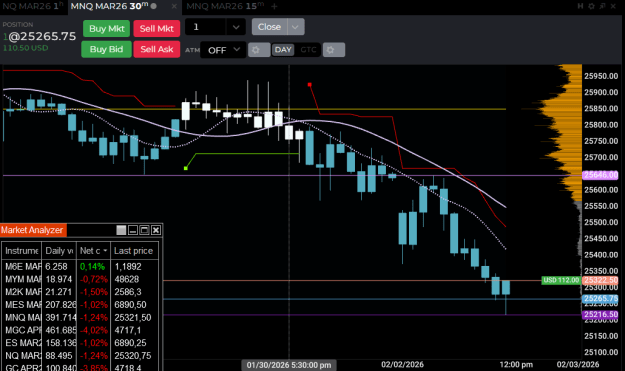The width and height of the screenshot is (625, 371).
Task: Open chart properties gear icon at top right
Action: coord(592,6)
